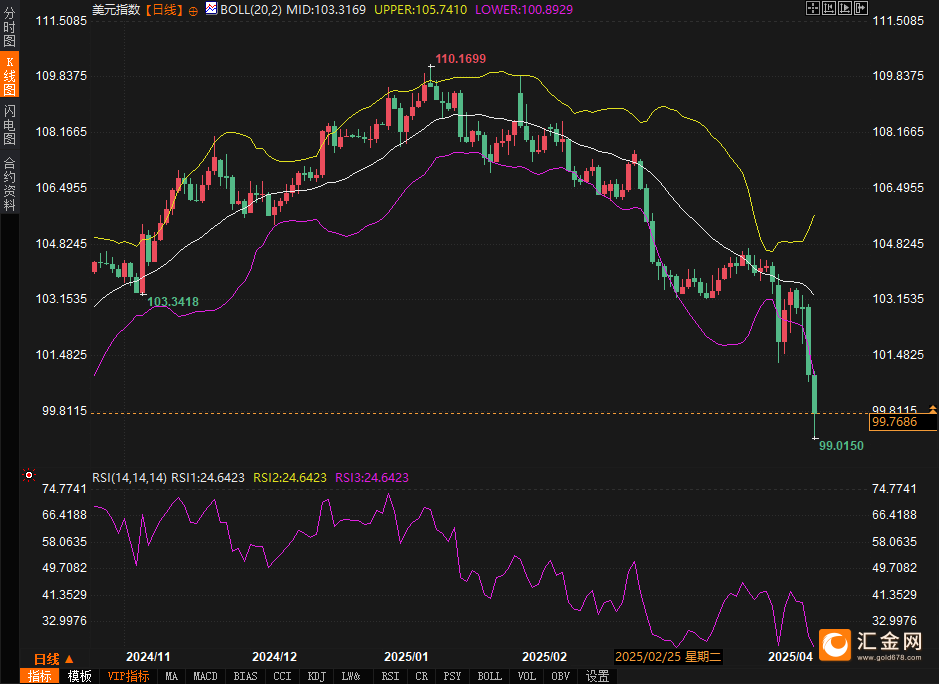Viewport: 939px width, 684px height.
Task: Apply the BIAS indicator
Action: pyautogui.click(x=245, y=676)
